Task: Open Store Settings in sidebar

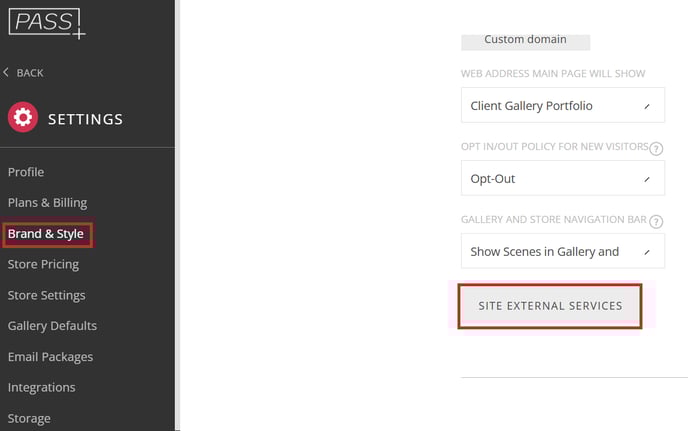Action: (x=47, y=295)
